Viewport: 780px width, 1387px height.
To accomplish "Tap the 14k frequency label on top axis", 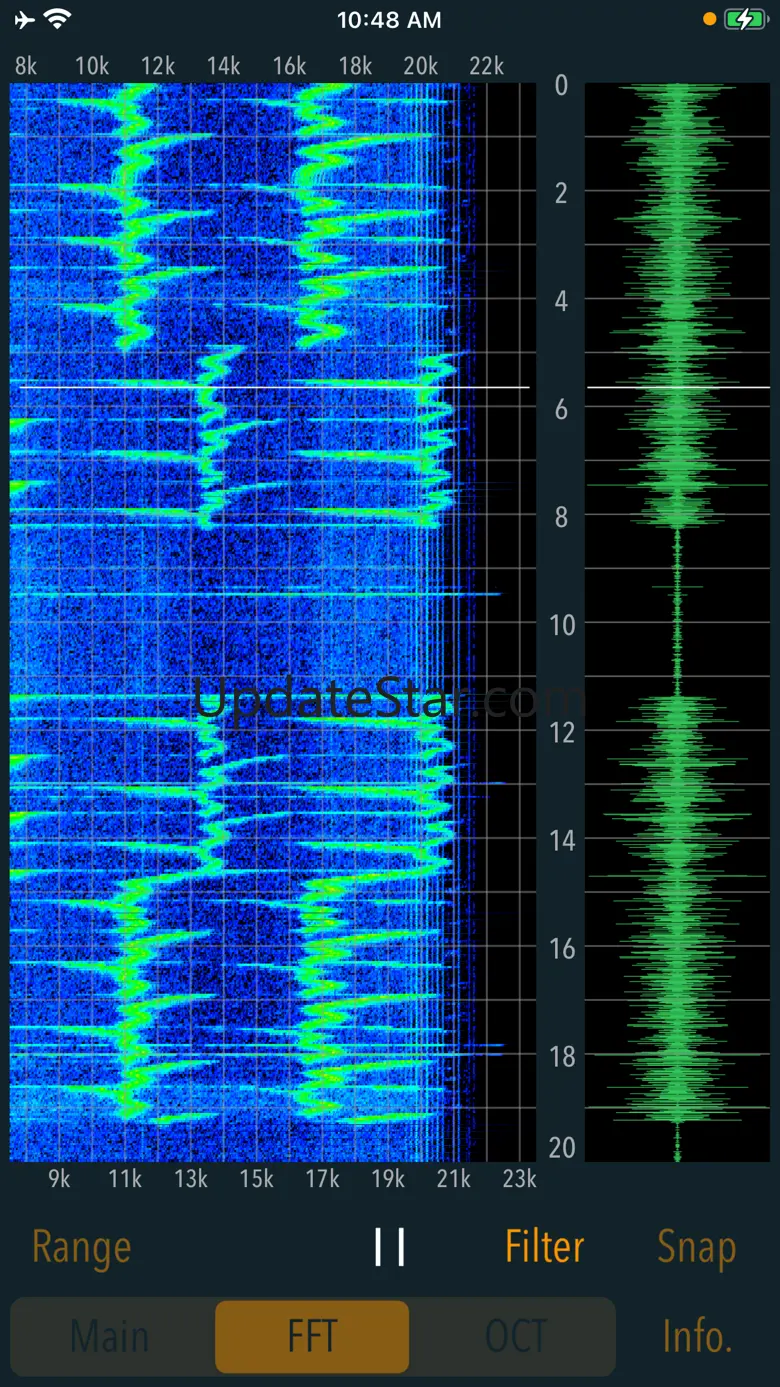I will click(224, 66).
